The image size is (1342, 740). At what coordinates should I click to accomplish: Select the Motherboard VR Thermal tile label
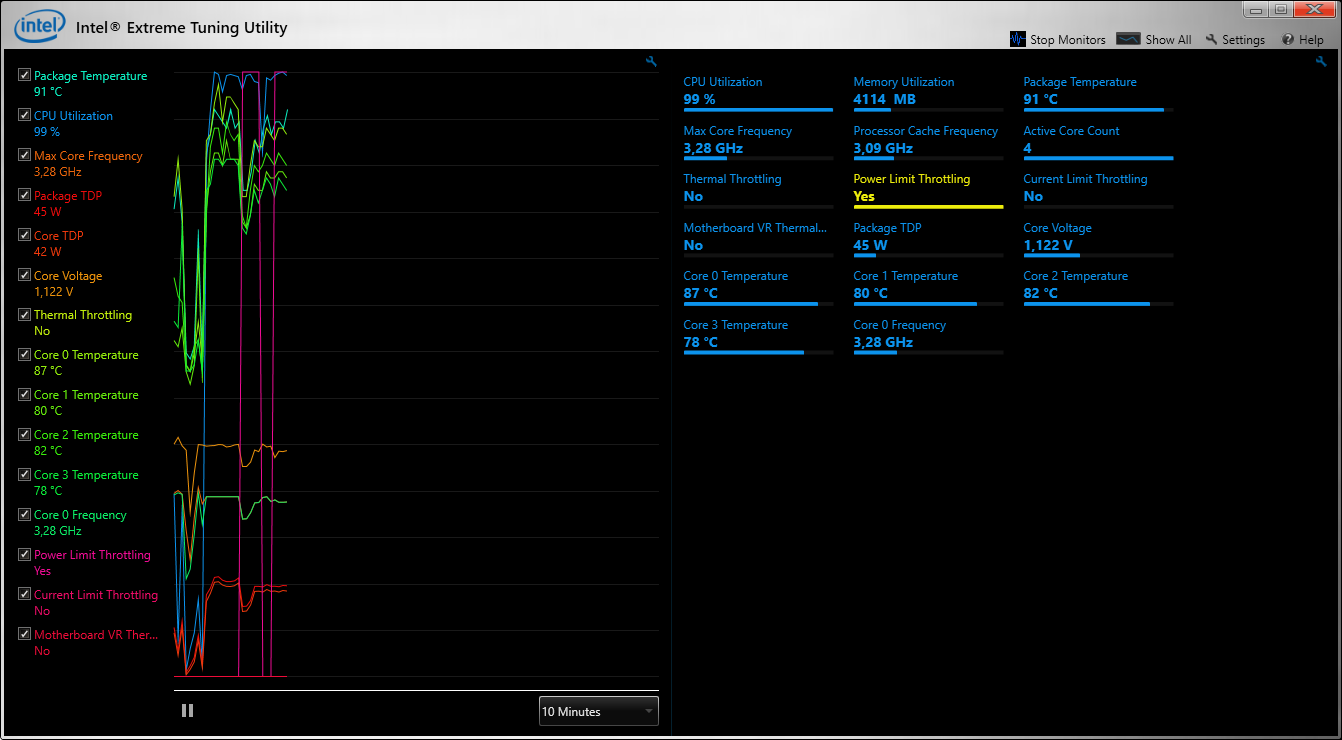click(x=755, y=228)
